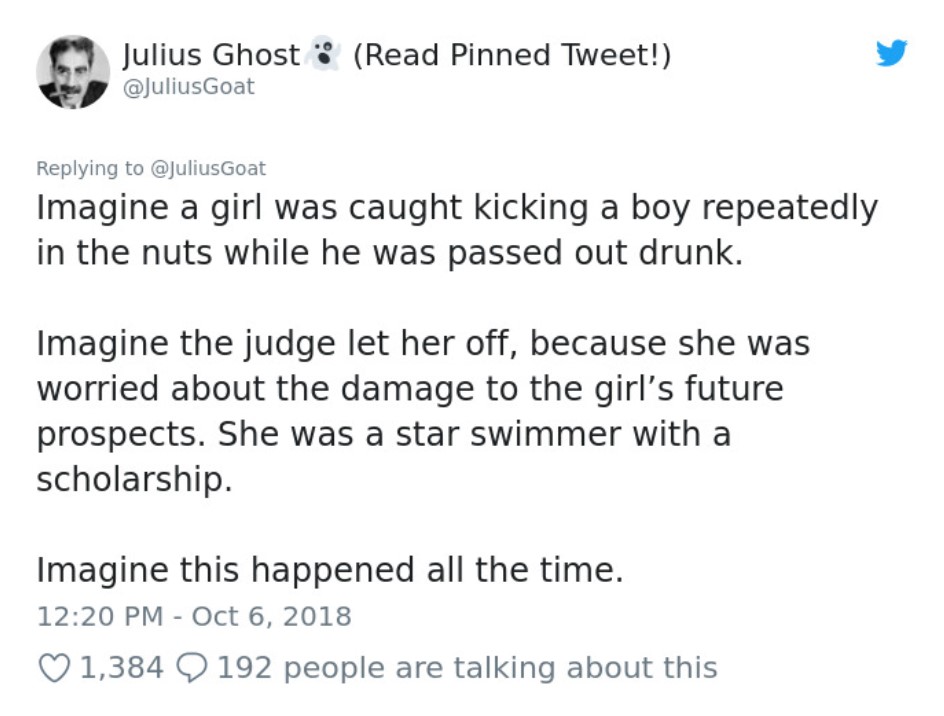The height and width of the screenshot is (716, 944).
Task: Click the 'Replying to' label
Action: (x=90, y=168)
